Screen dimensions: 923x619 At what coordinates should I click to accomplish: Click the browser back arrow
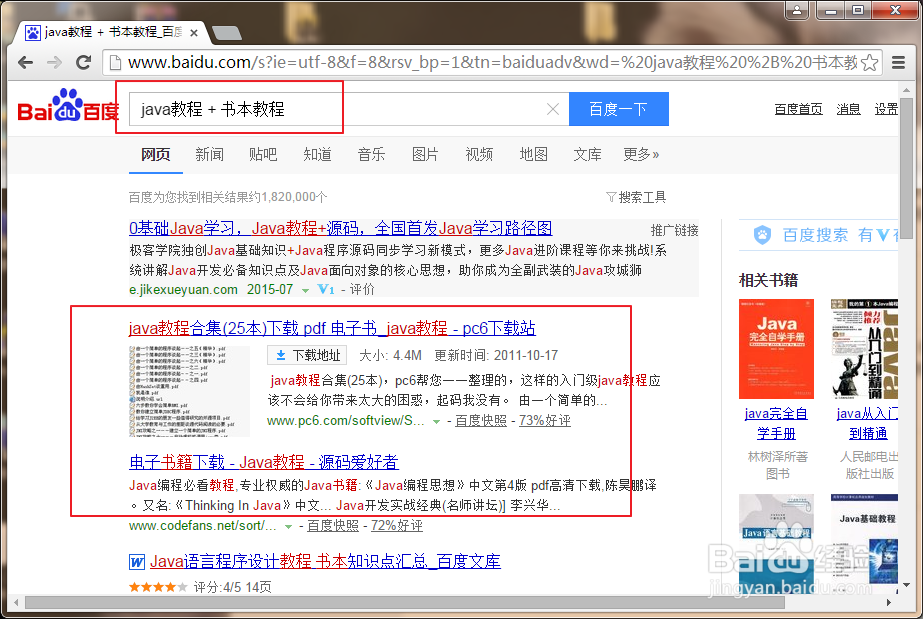click(25, 62)
